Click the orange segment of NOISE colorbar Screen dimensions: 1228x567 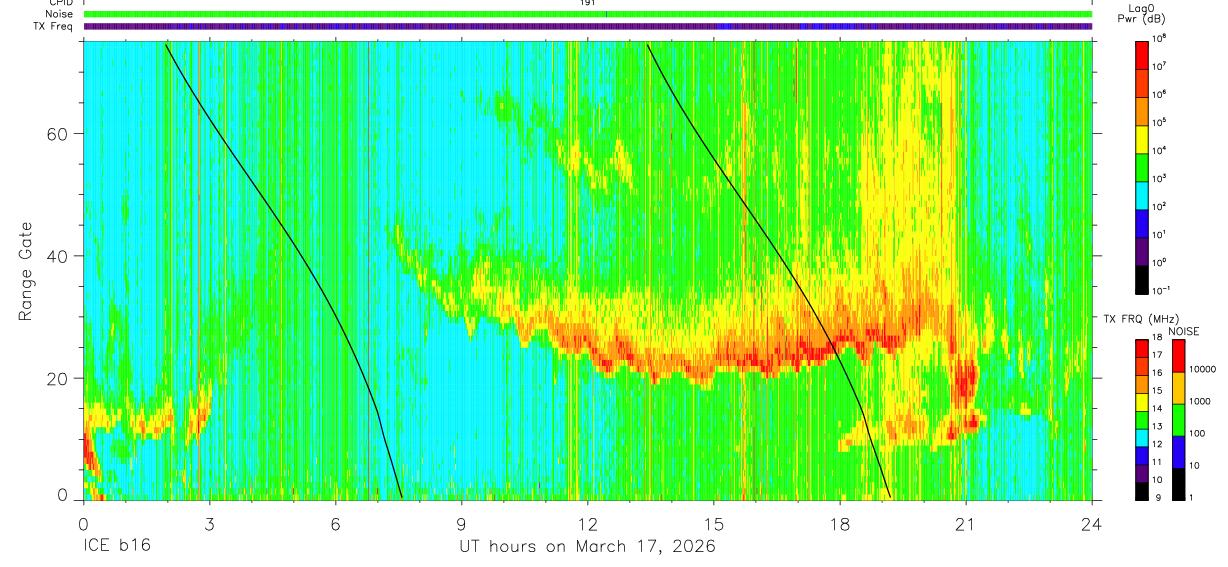pyautogui.click(x=1178, y=388)
